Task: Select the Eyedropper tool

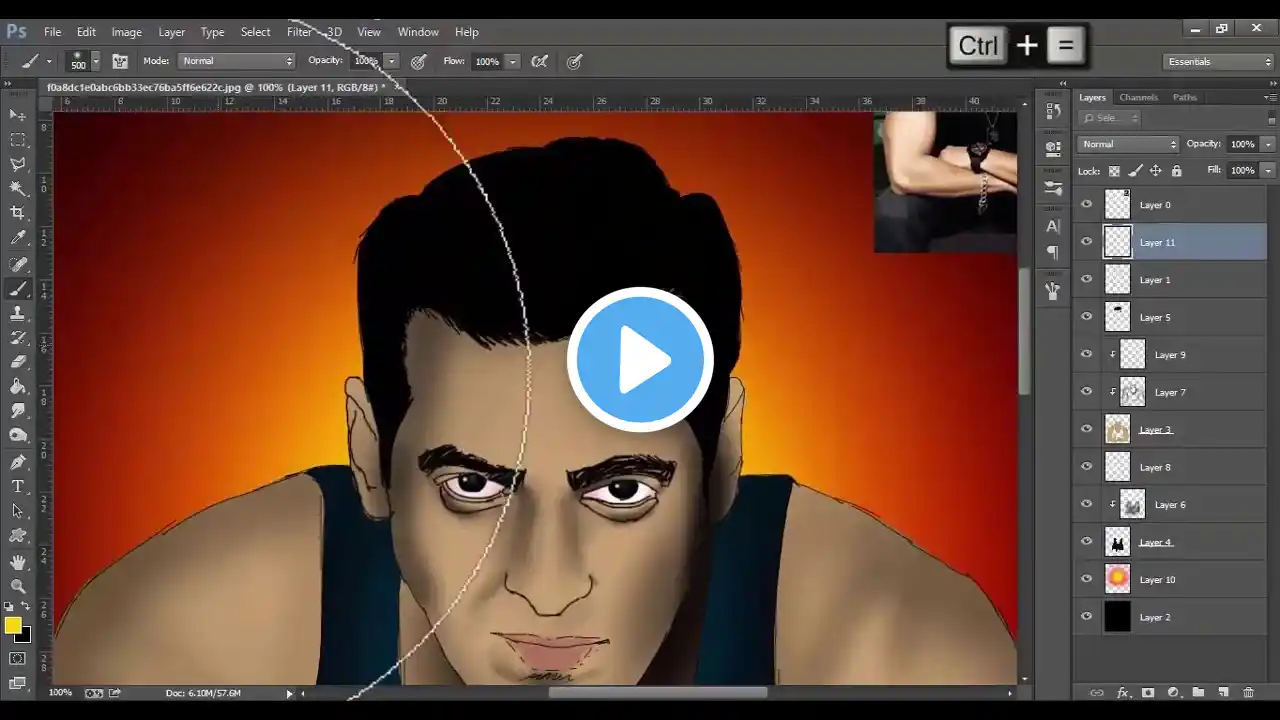Action: [x=18, y=238]
